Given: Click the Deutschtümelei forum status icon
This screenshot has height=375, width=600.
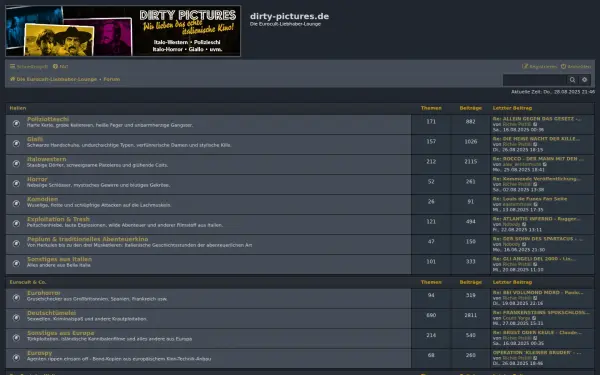Looking at the screenshot, I should [16, 318].
